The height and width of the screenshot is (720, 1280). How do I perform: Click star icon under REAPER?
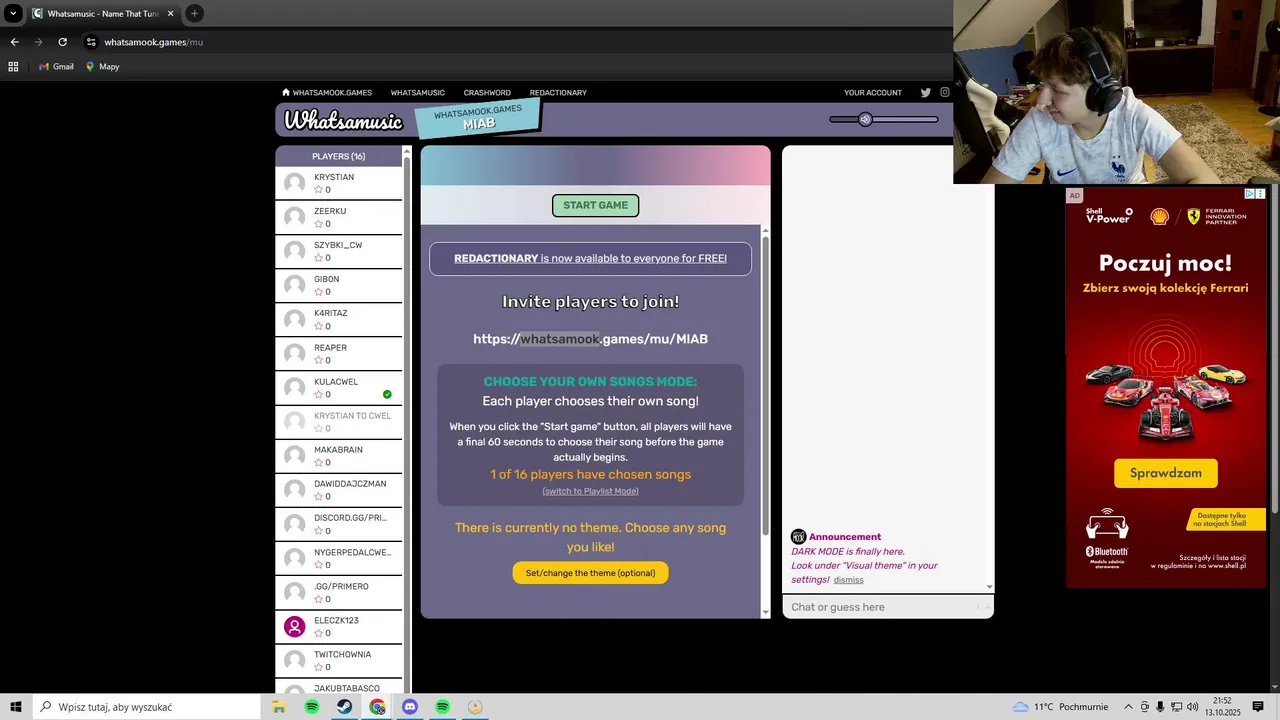319,360
